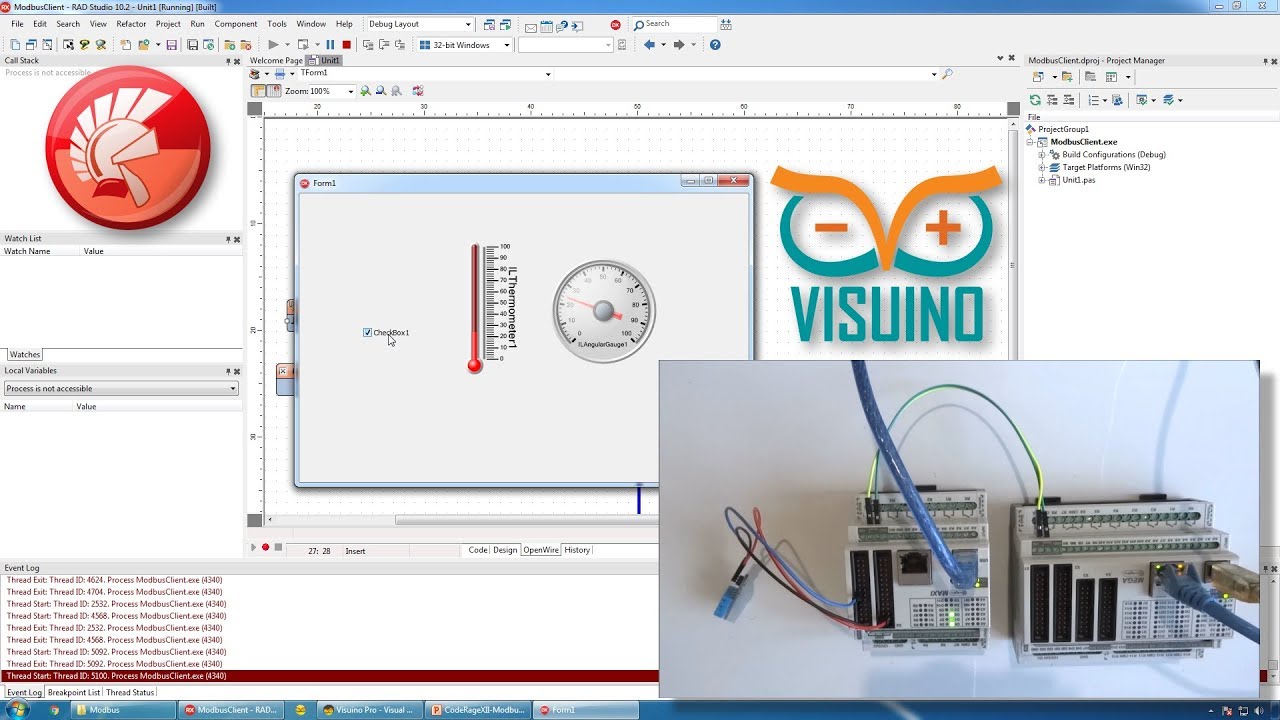The image size is (1280, 720).
Task: Open the Debug Layout dropdown
Action: [x=468, y=24]
